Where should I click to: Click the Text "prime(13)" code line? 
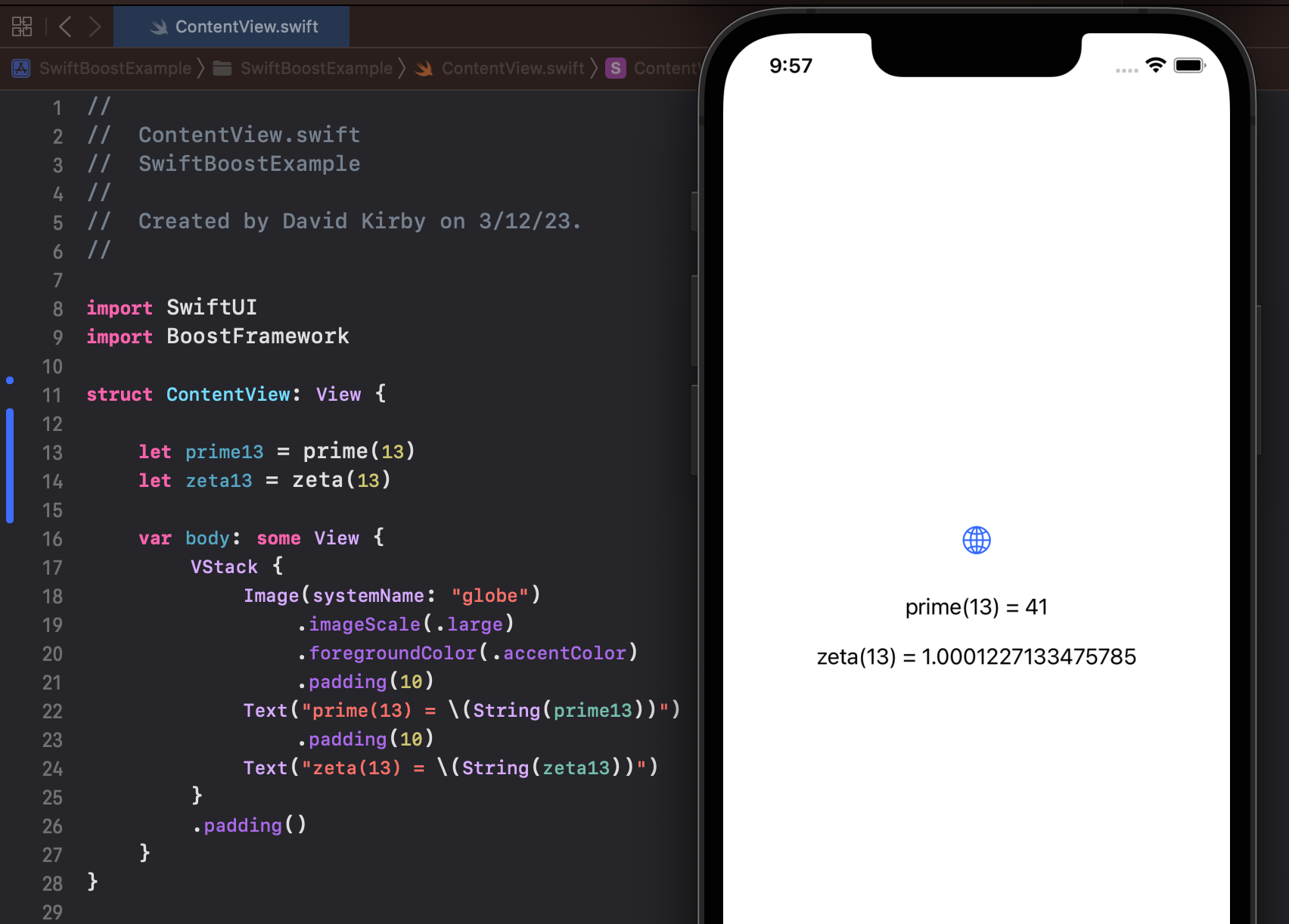click(x=462, y=710)
